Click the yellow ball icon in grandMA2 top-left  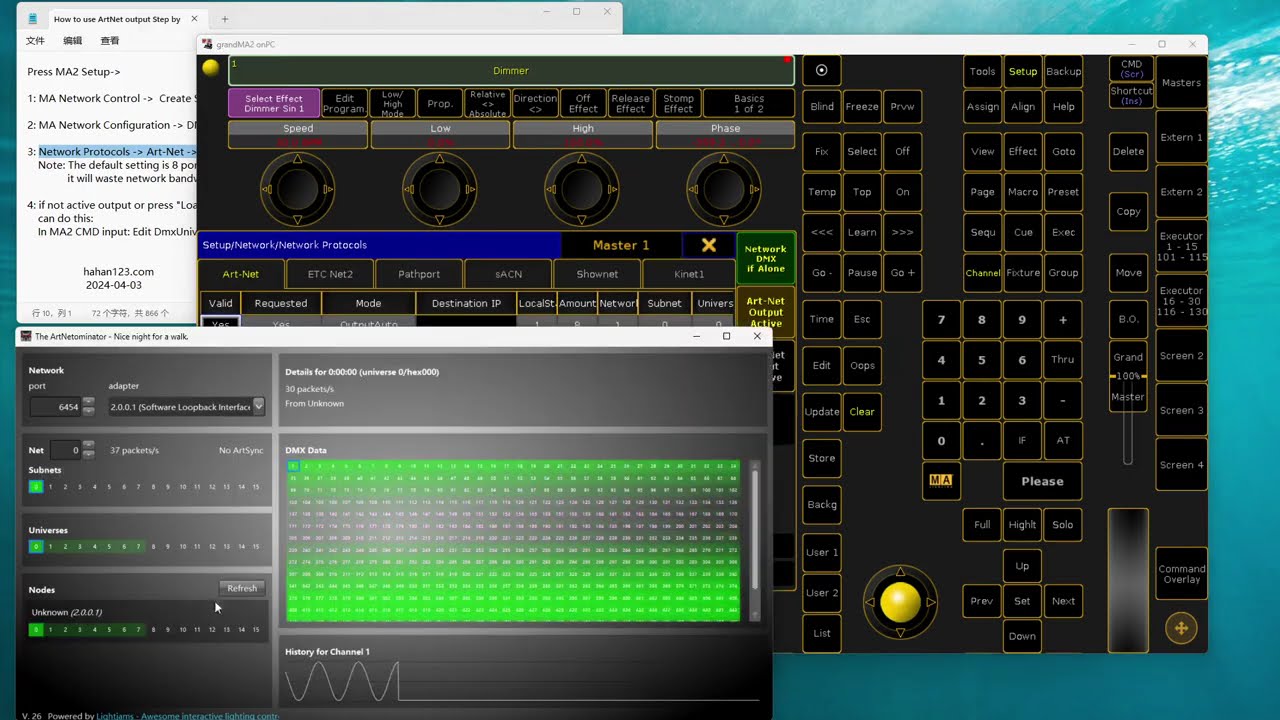pyautogui.click(x=210, y=67)
